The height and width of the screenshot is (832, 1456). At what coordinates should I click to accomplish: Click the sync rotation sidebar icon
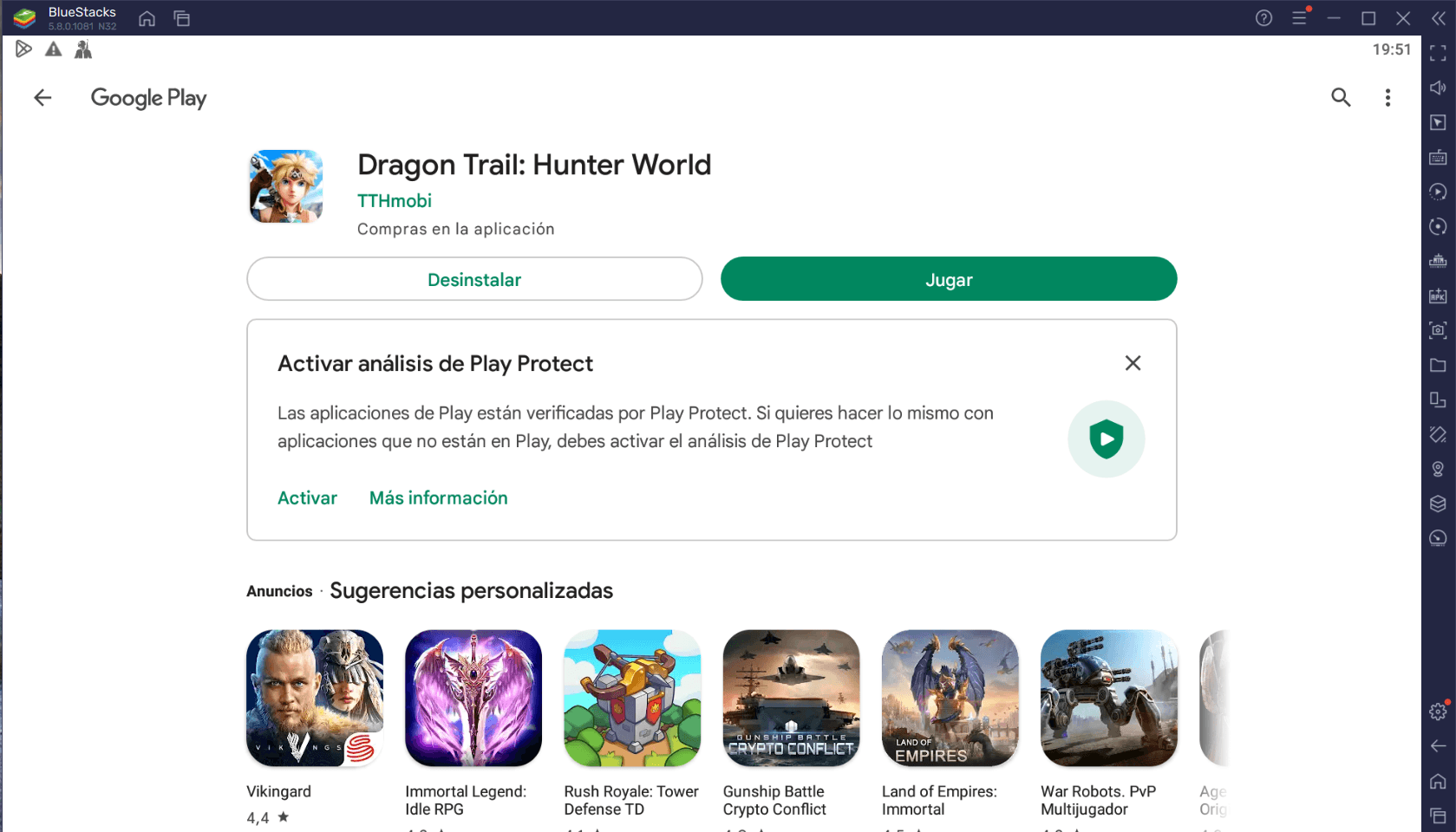point(1438,226)
